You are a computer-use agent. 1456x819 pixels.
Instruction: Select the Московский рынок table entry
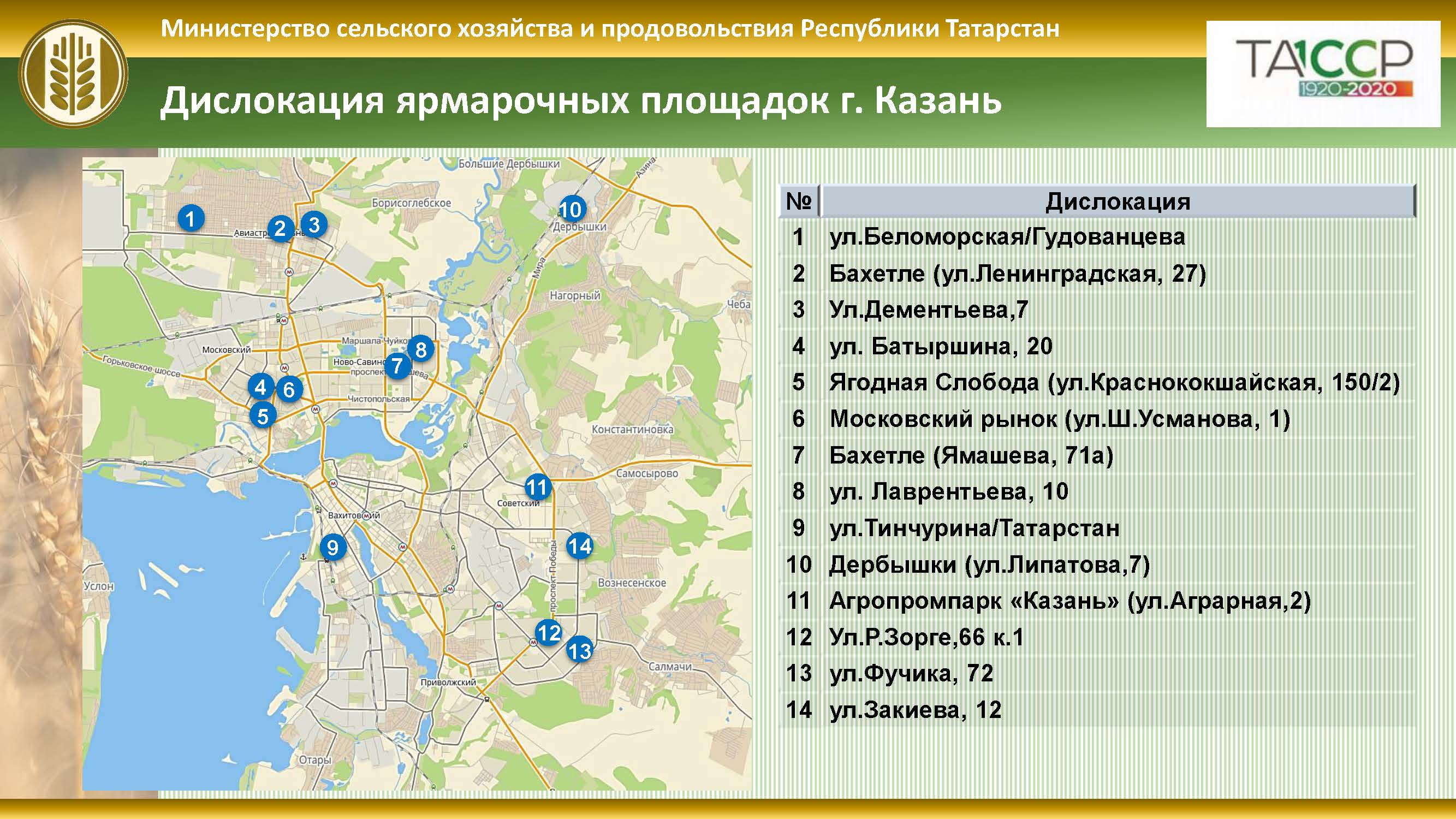(1059, 419)
